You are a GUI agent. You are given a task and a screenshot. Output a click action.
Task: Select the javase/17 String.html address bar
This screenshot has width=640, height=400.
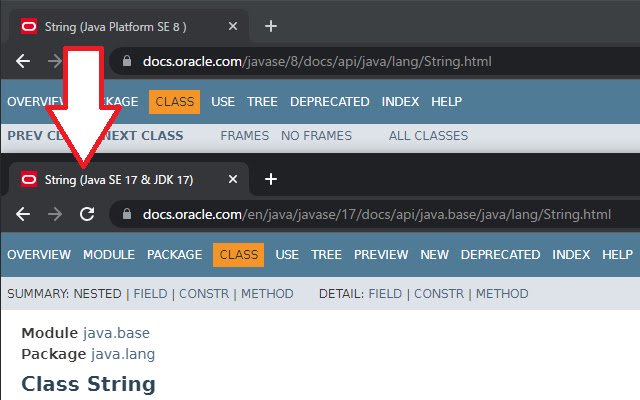click(377, 215)
